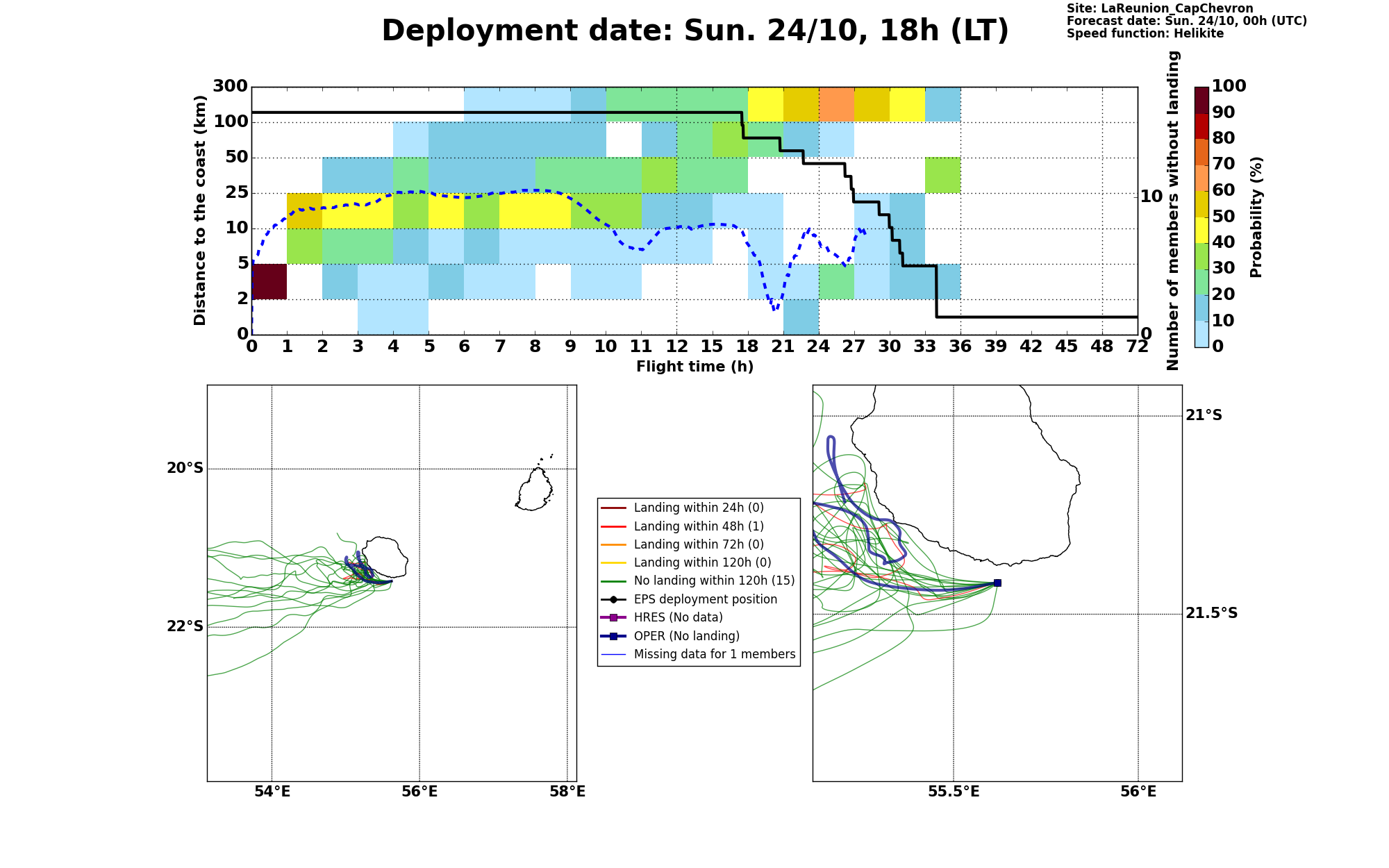
Task: Click legend entry "Landing within 72h (0)"
Action: pyautogui.click(x=699, y=544)
